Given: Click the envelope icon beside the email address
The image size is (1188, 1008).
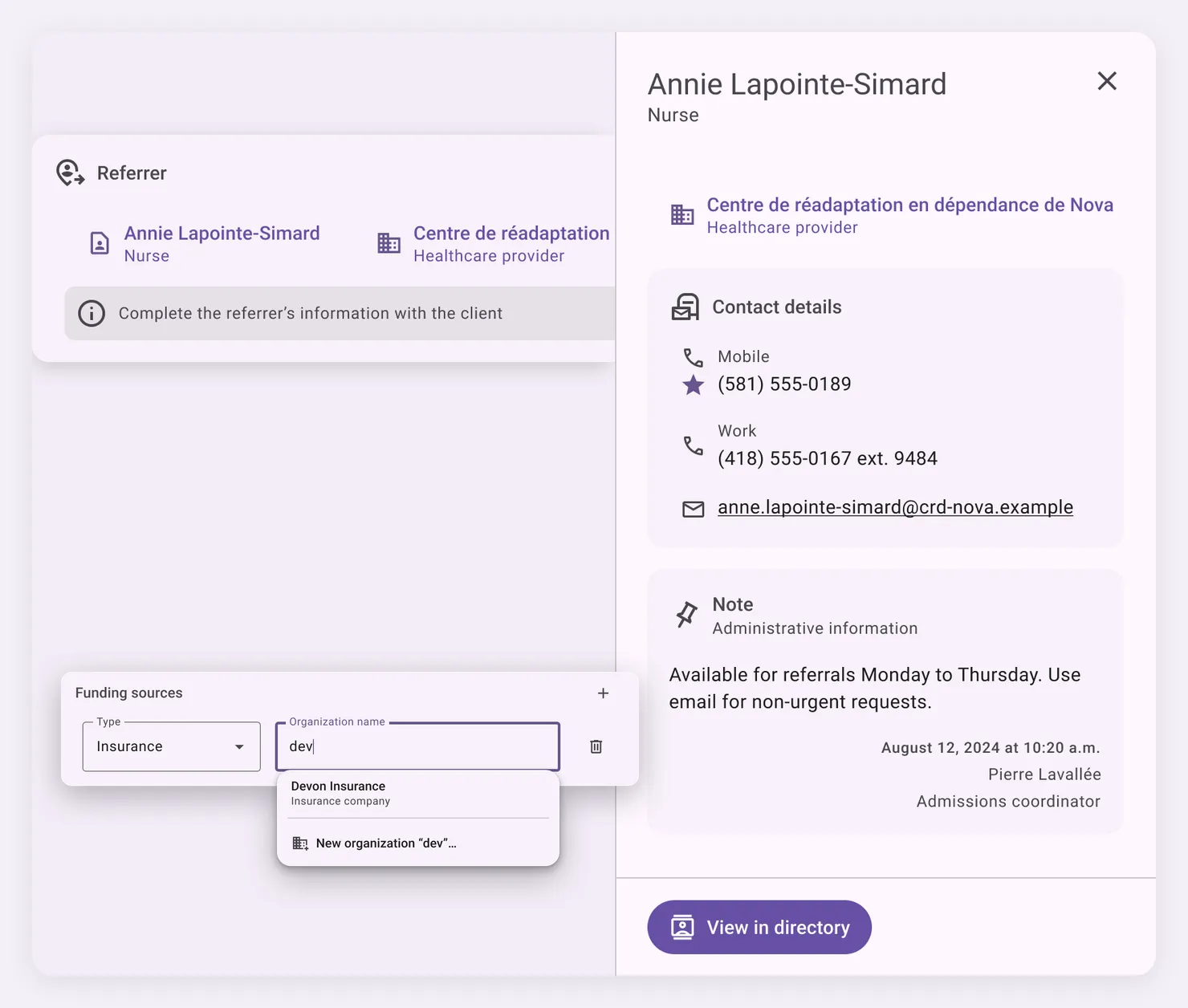Looking at the screenshot, I should [693, 509].
